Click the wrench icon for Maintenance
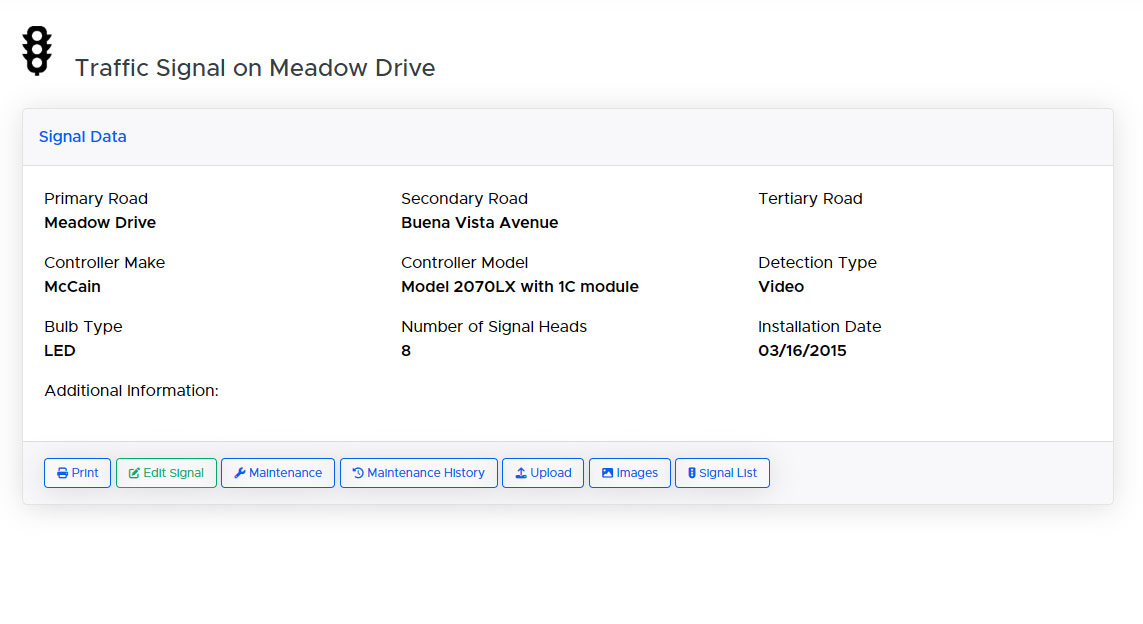The height and width of the screenshot is (624, 1143). pyautogui.click(x=239, y=473)
